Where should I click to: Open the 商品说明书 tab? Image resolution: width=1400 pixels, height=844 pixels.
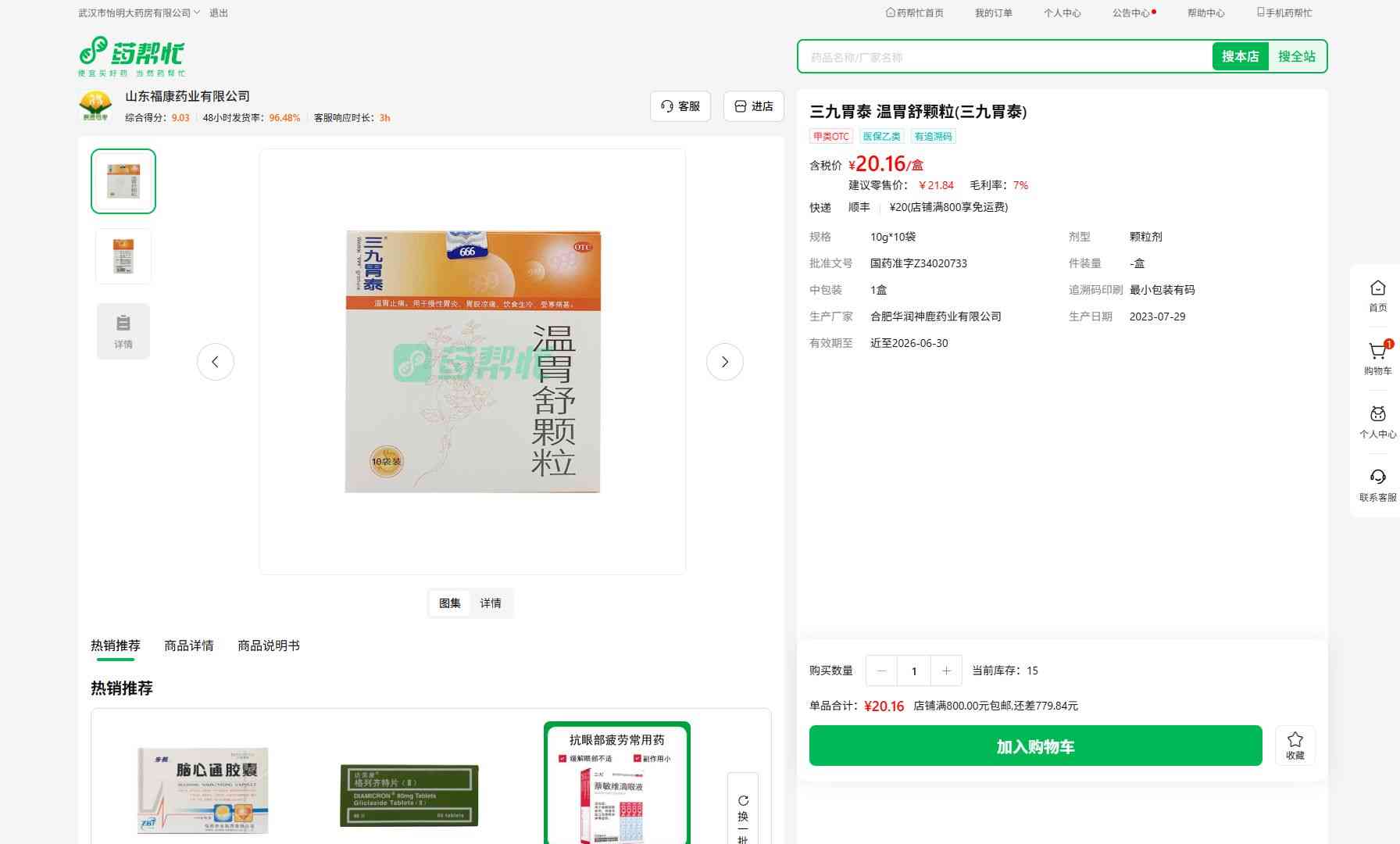coord(268,646)
